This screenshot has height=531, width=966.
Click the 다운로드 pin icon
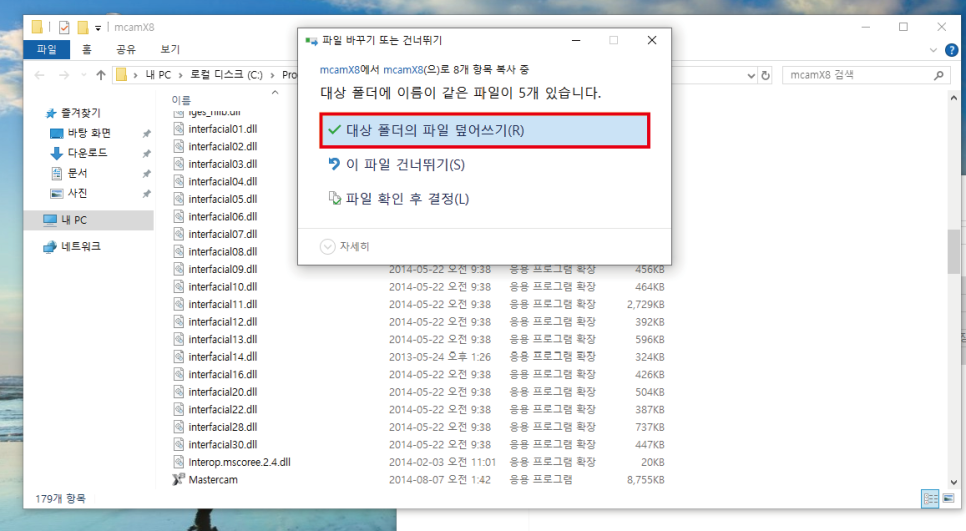[147, 153]
